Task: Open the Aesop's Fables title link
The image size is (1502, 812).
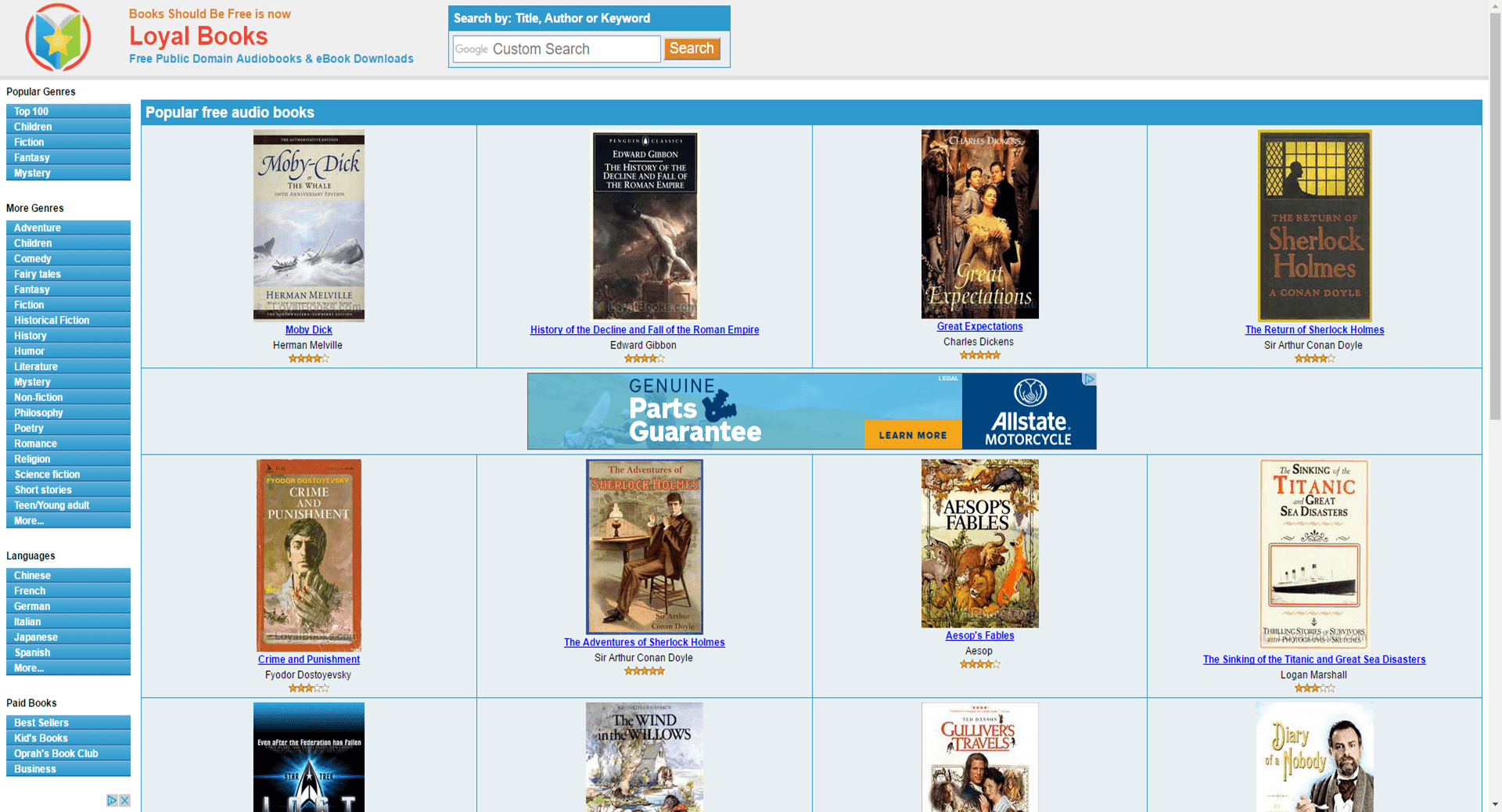Action: tap(979, 636)
